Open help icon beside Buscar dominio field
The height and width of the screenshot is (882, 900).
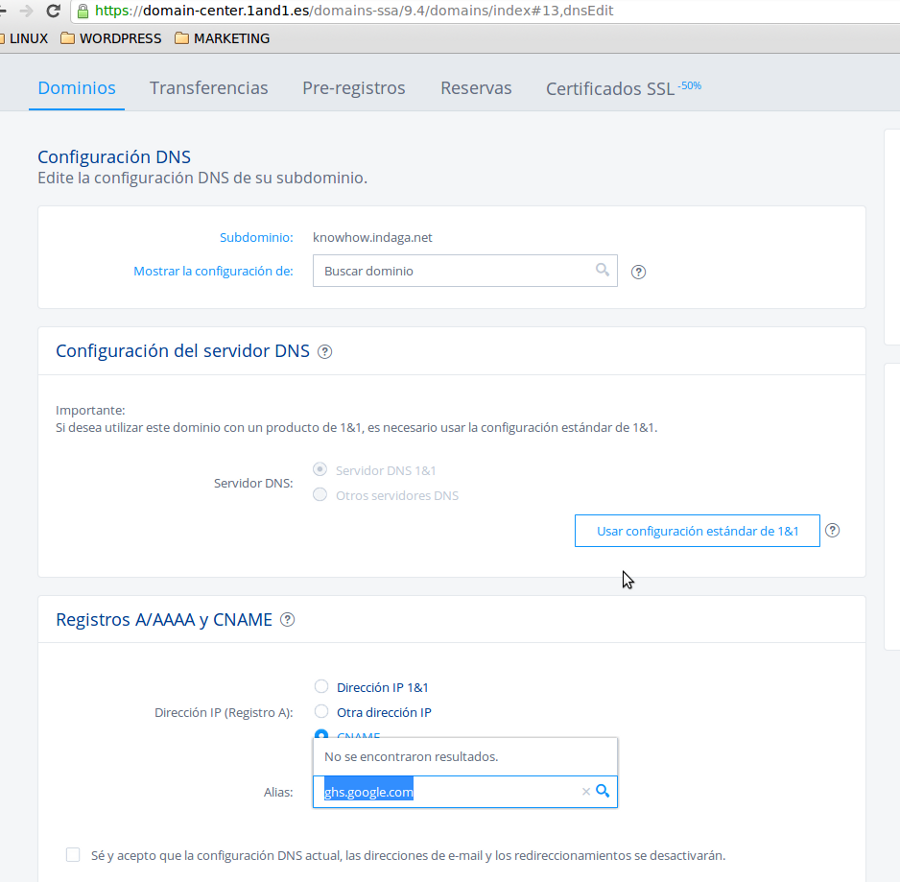pos(638,272)
